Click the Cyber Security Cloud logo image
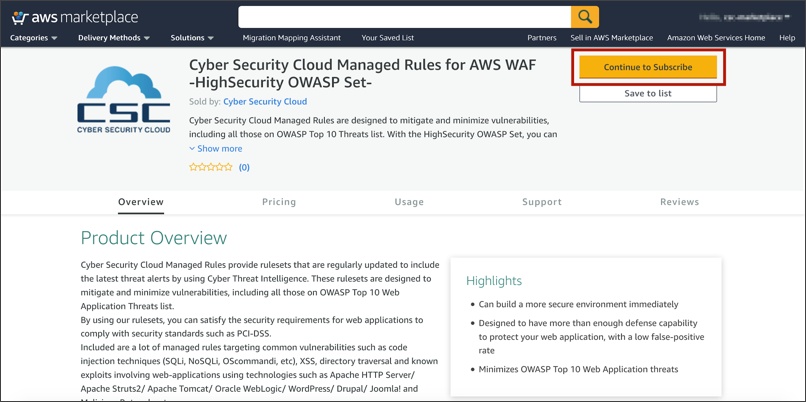 (x=124, y=100)
